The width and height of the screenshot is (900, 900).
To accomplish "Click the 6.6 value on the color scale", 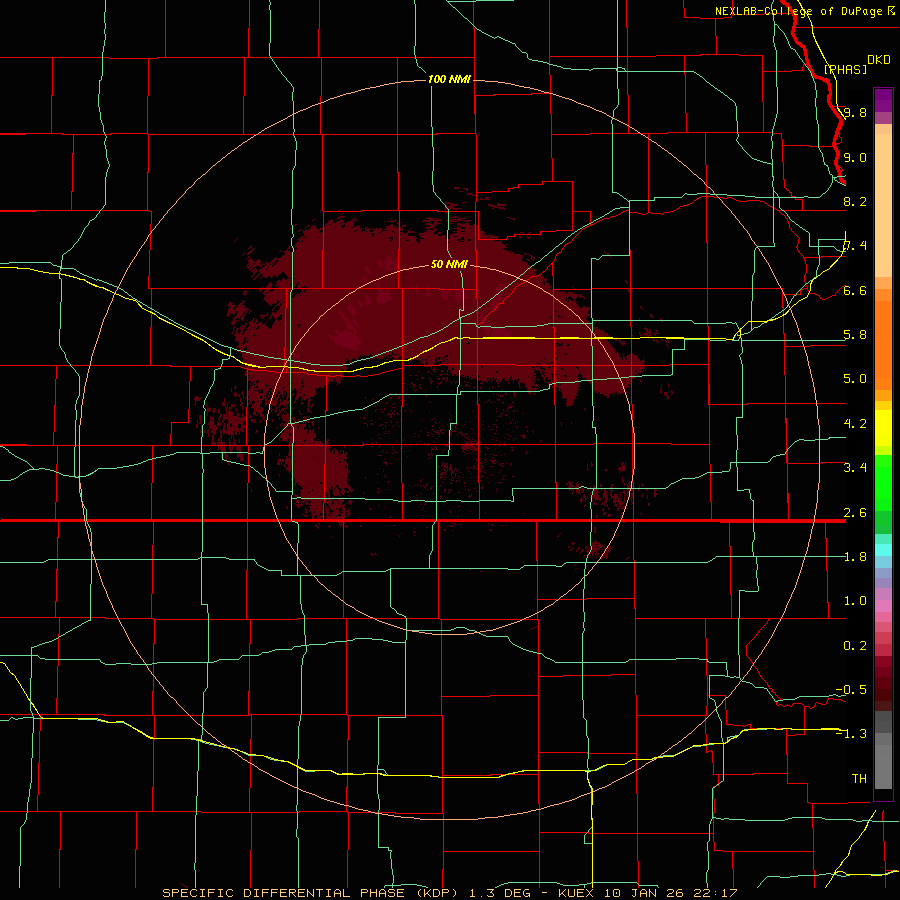I will click(x=855, y=290).
